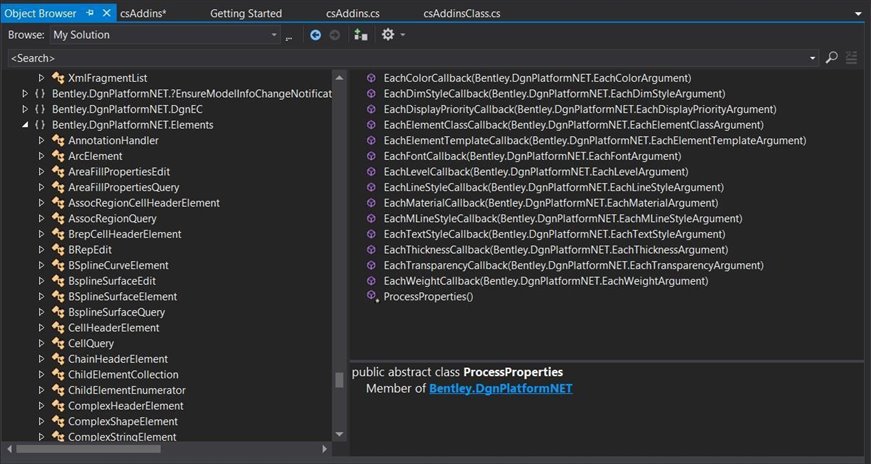The image size is (871, 464).
Task: Click the tree vertical scrollbar thumb
Action: [339, 380]
